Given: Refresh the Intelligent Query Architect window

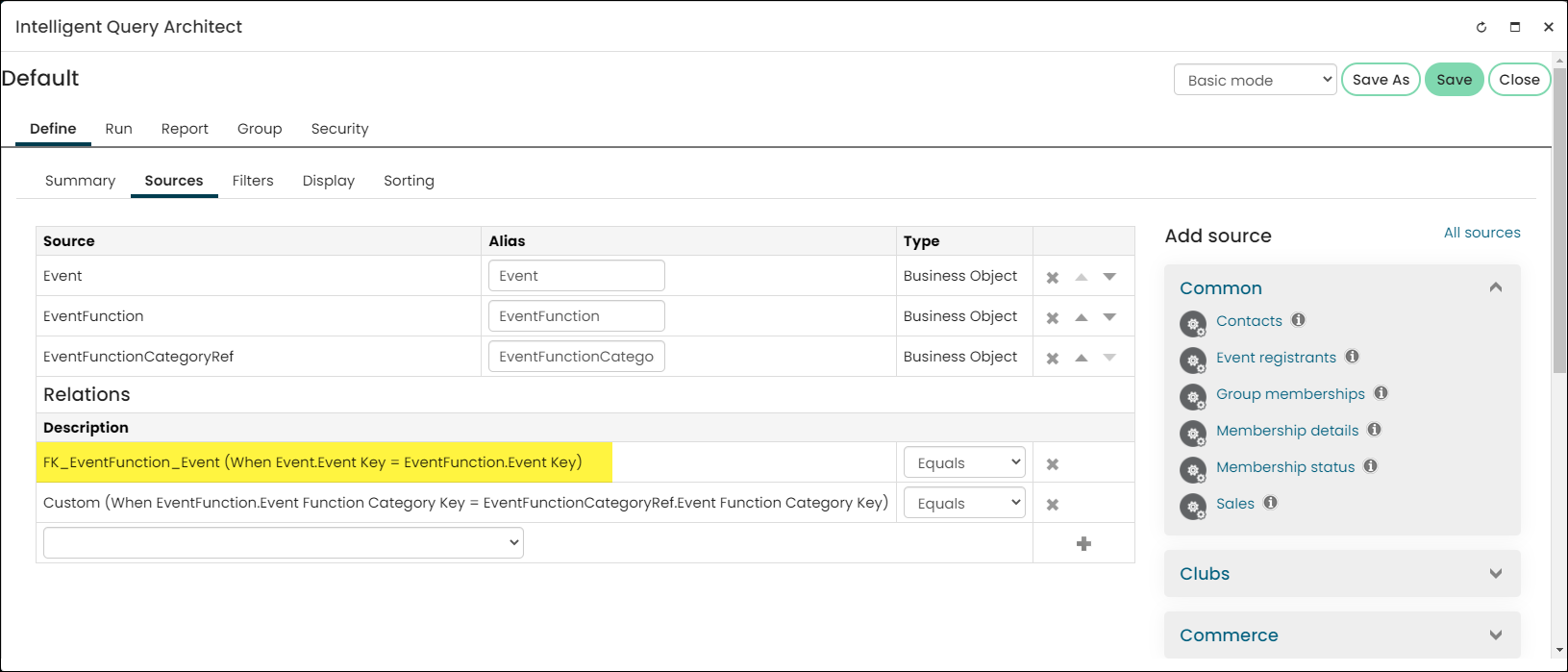Looking at the screenshot, I should pos(1481,27).
